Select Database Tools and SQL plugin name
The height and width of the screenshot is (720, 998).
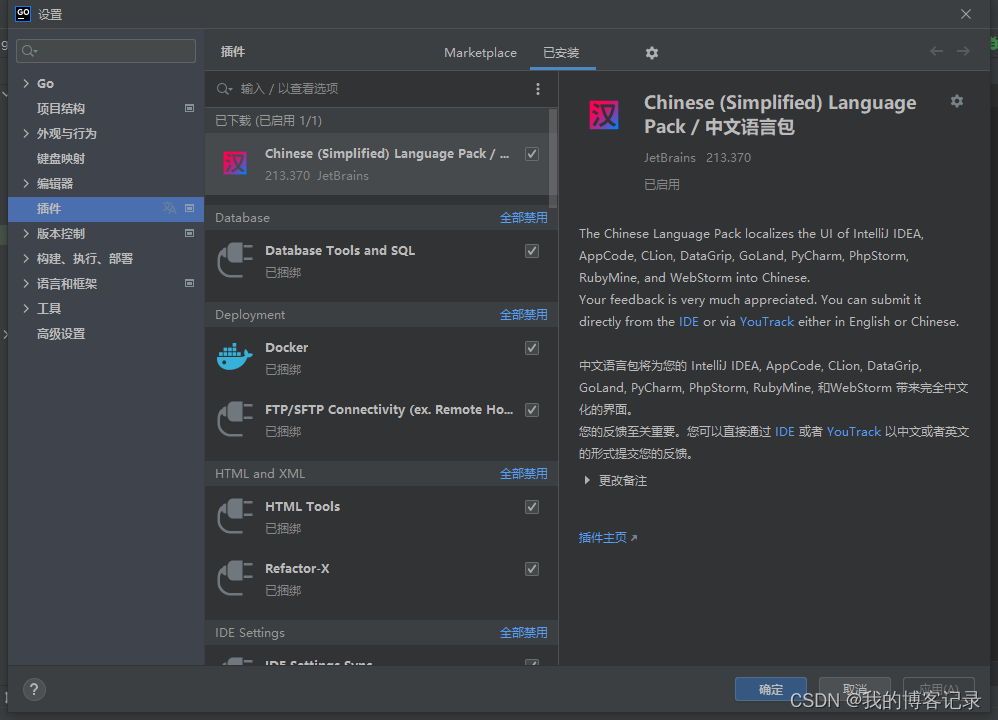[x=340, y=251]
